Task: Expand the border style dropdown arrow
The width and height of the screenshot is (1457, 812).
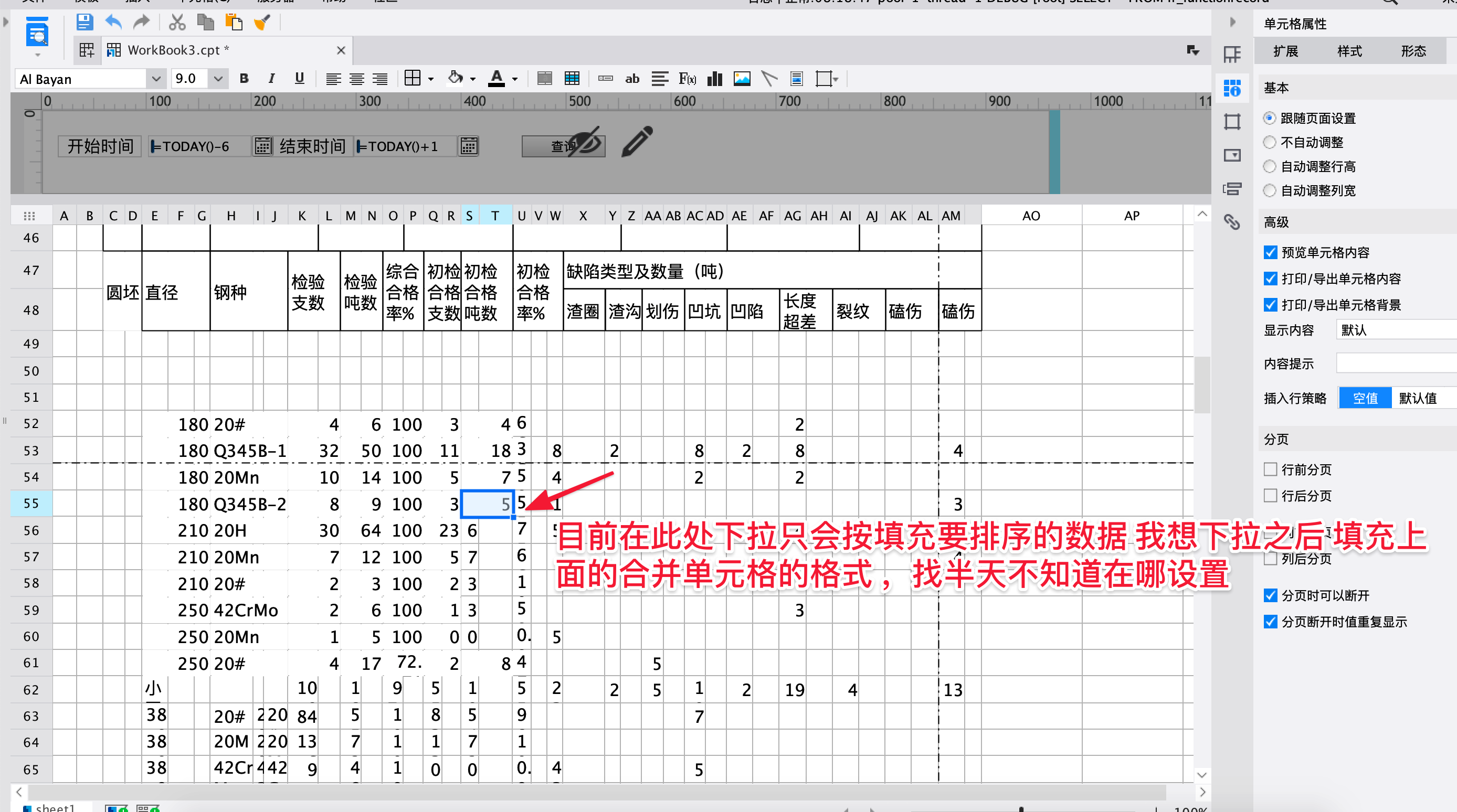Action: (x=431, y=79)
